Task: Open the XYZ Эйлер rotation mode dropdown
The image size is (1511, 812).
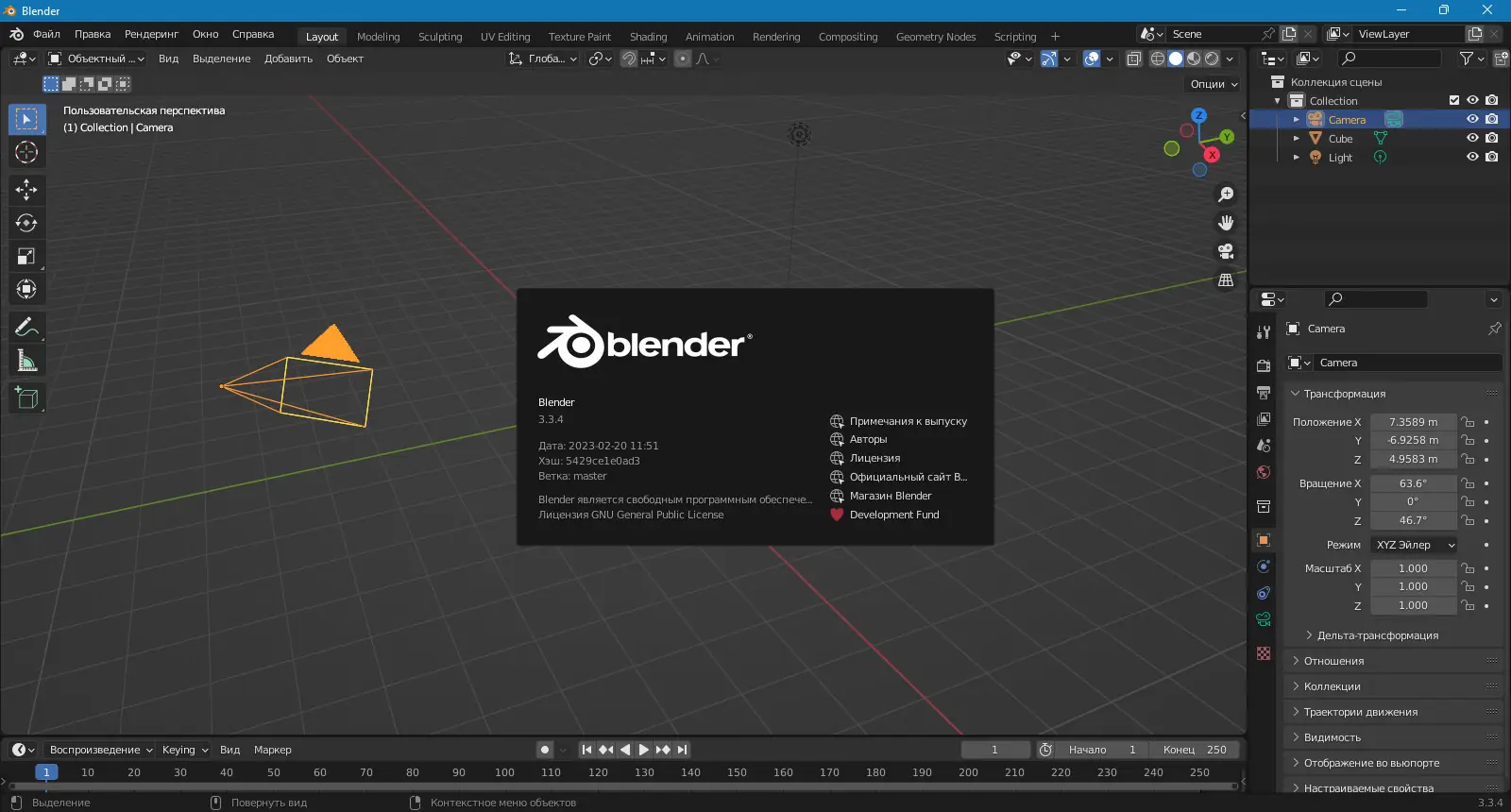Action: coord(1414,545)
